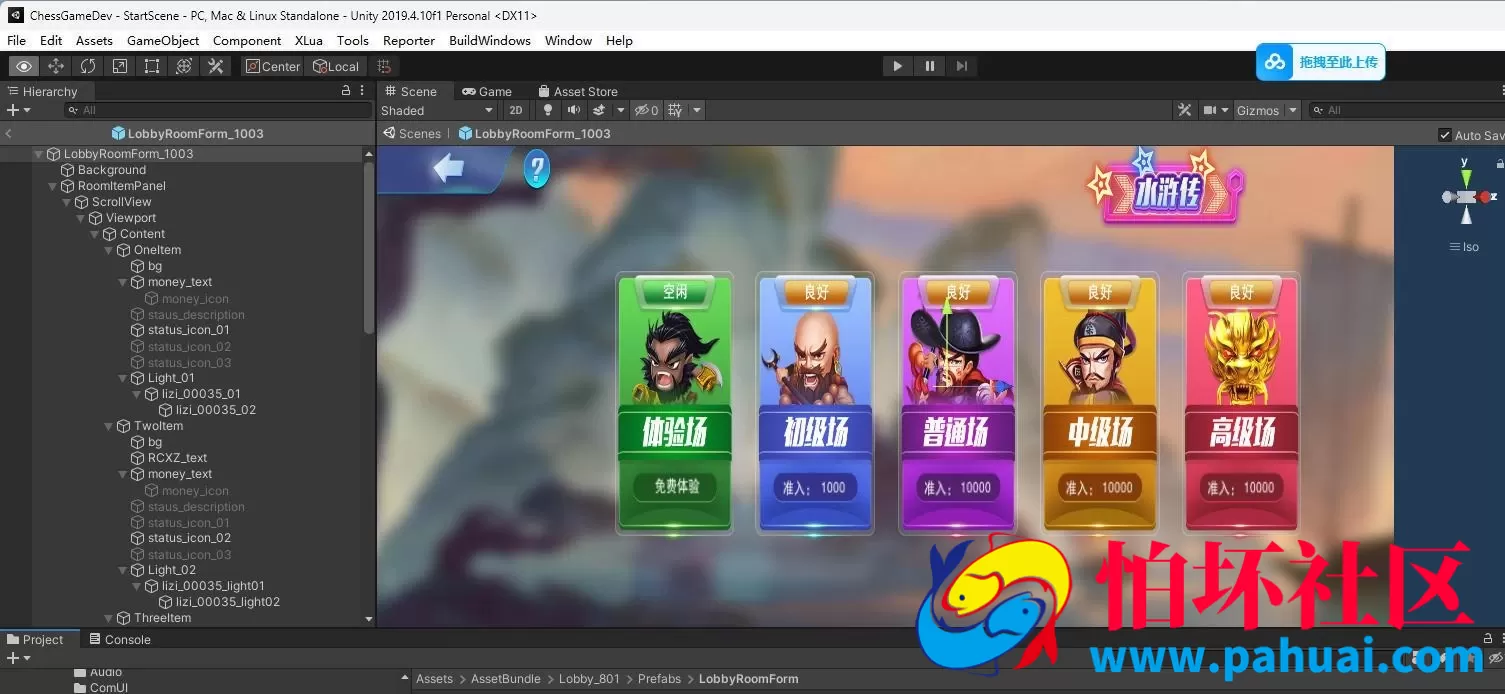Select the Scale tool
Image resolution: width=1505 pixels, height=694 pixels.
[120, 66]
